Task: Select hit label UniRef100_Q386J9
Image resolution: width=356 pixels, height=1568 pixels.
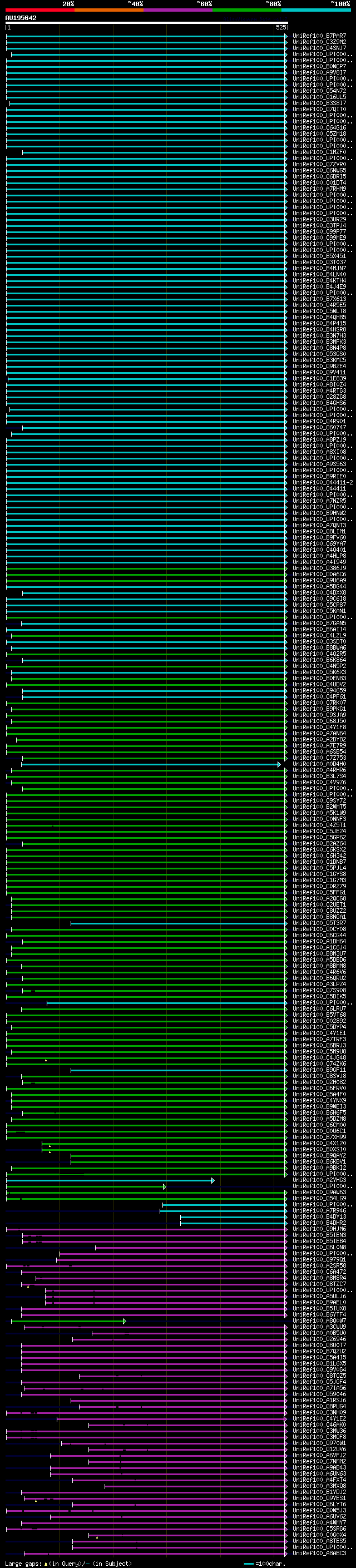Action: [319, 568]
